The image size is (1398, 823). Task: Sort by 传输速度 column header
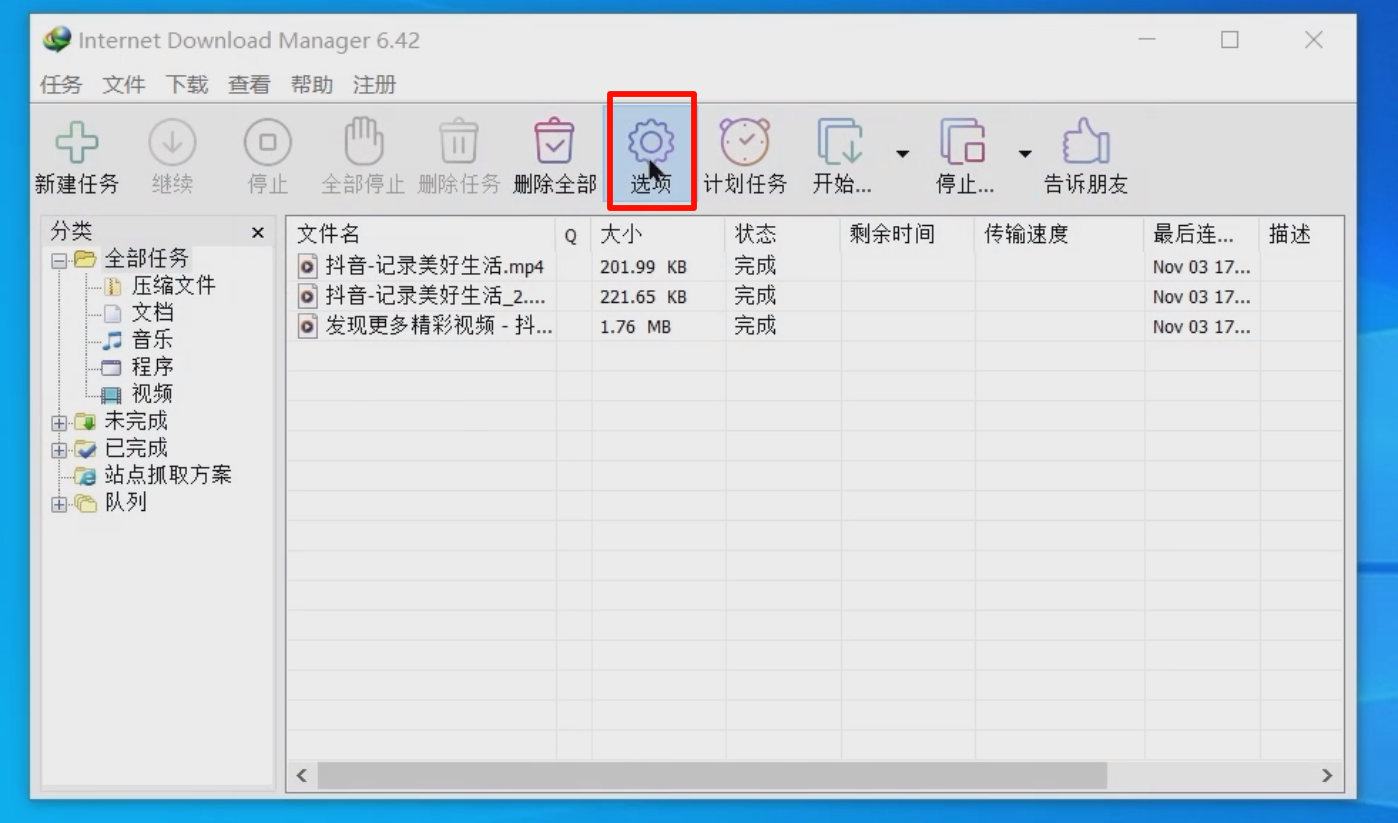coord(1059,234)
